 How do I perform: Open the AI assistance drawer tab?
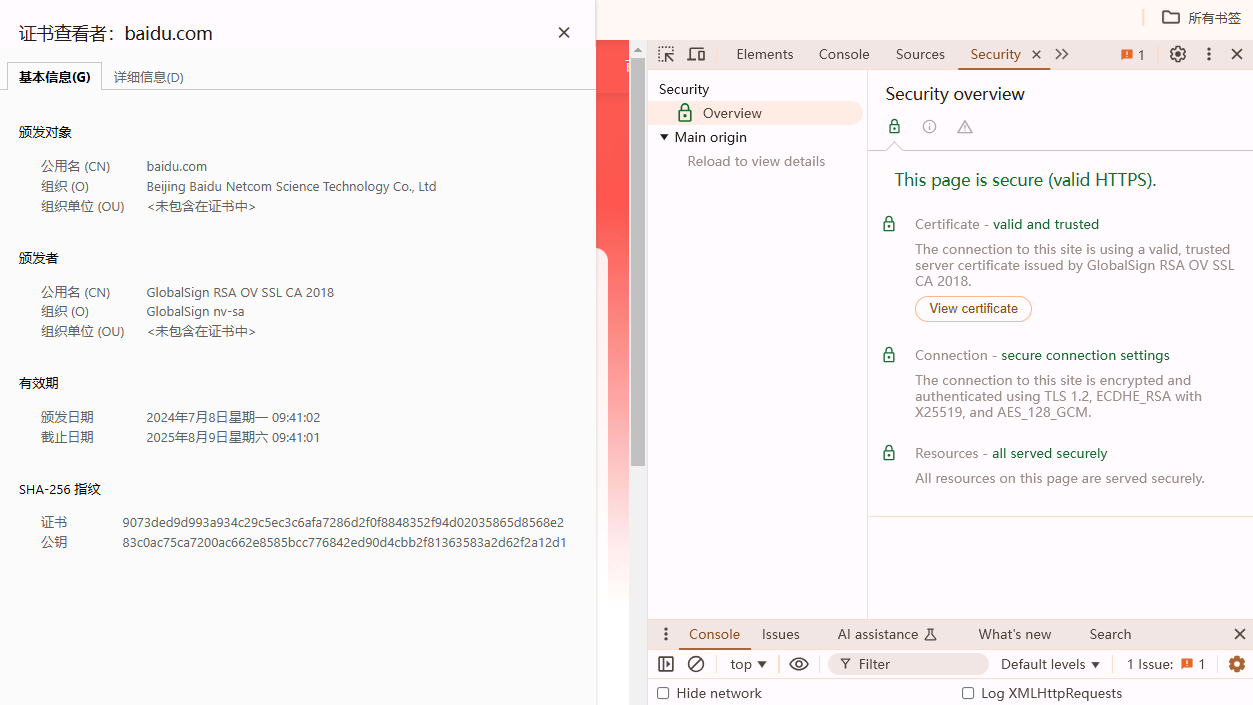[x=886, y=634]
